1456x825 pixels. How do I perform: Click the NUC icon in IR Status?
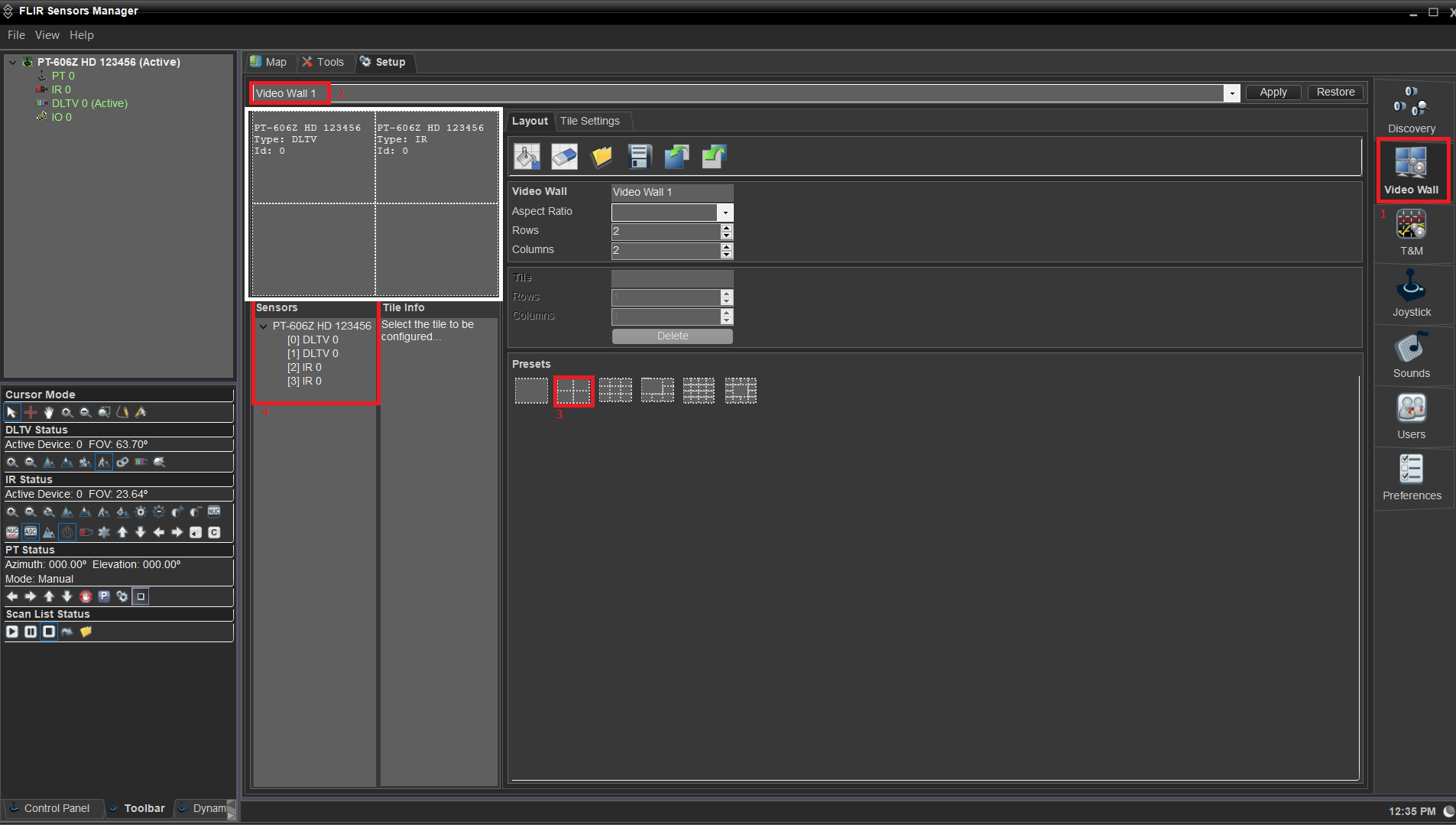pyautogui.click(x=214, y=512)
